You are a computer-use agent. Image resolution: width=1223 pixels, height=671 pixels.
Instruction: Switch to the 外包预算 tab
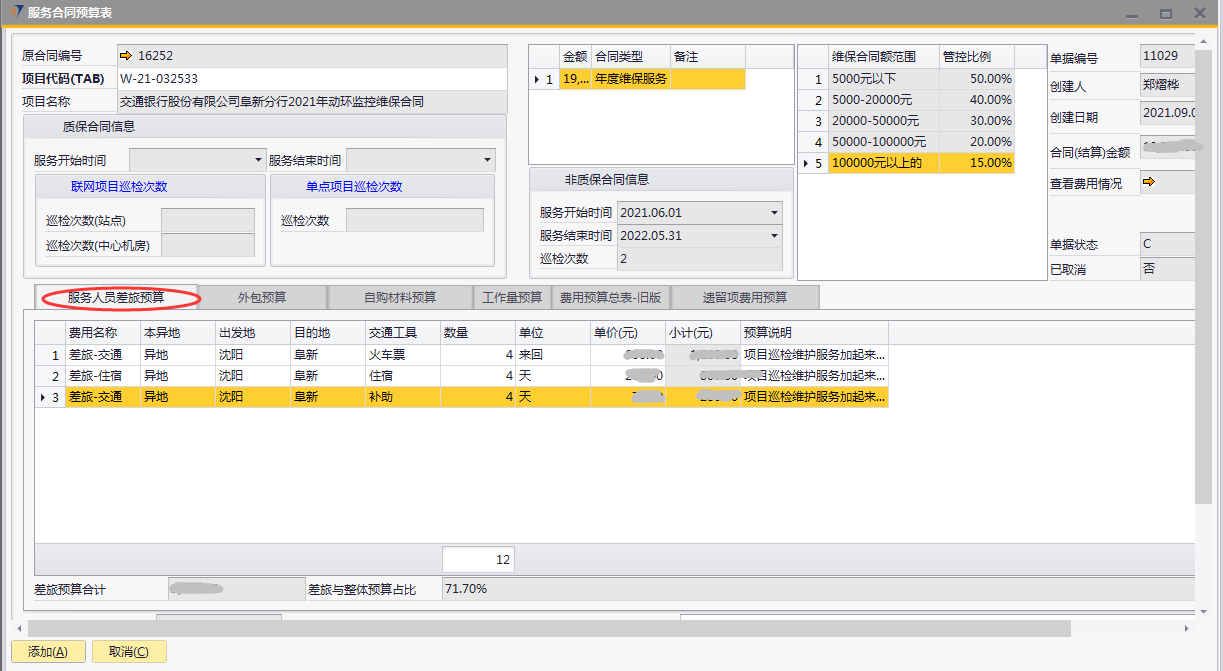click(262, 297)
